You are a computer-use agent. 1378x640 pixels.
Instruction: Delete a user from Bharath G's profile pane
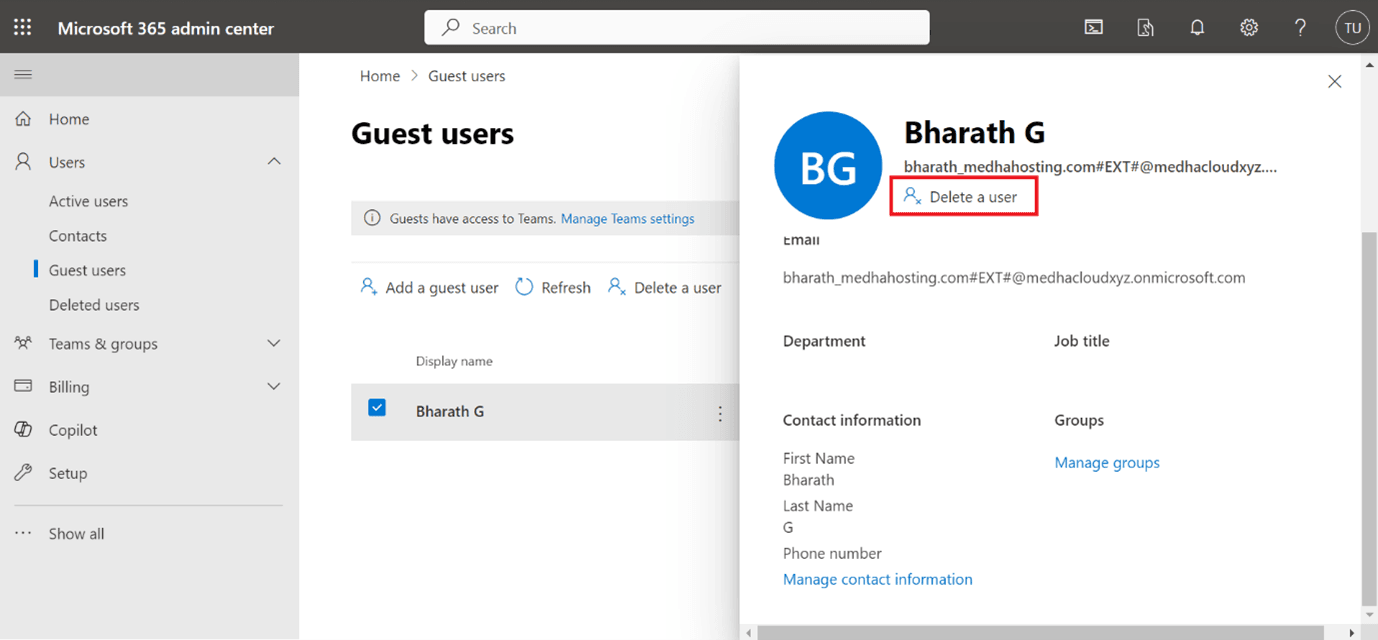click(962, 195)
